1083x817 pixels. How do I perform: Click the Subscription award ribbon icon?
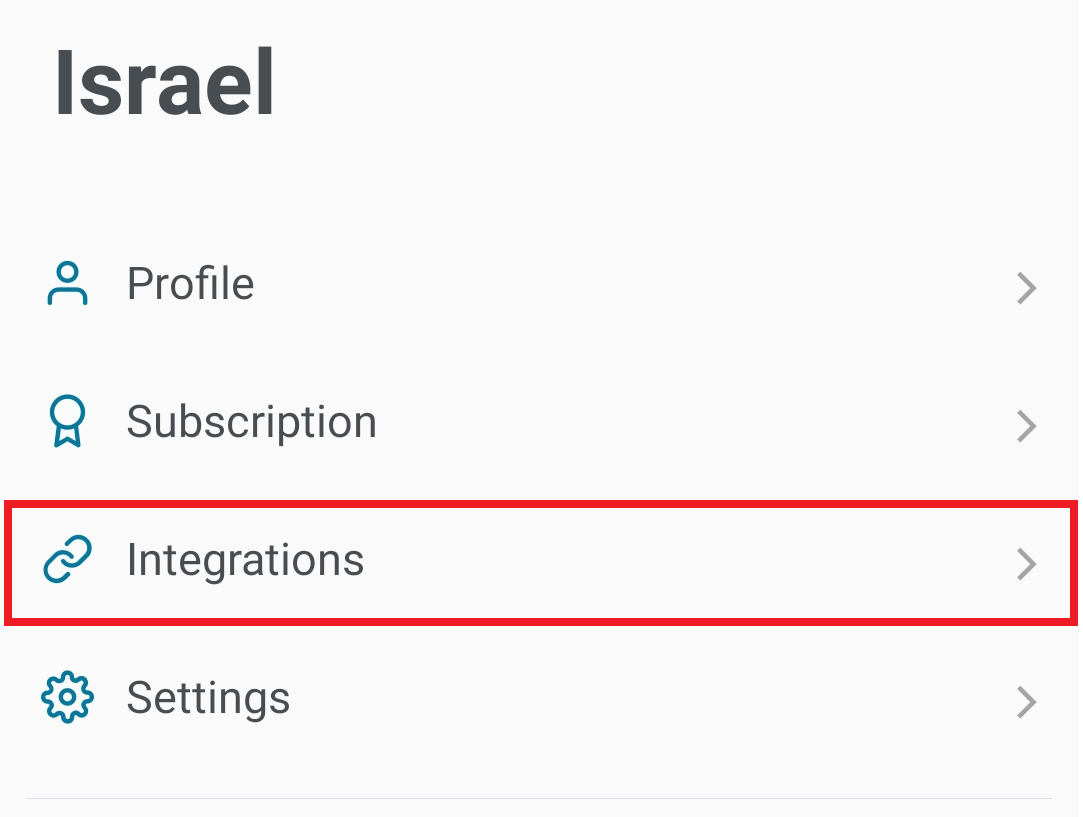coord(68,422)
